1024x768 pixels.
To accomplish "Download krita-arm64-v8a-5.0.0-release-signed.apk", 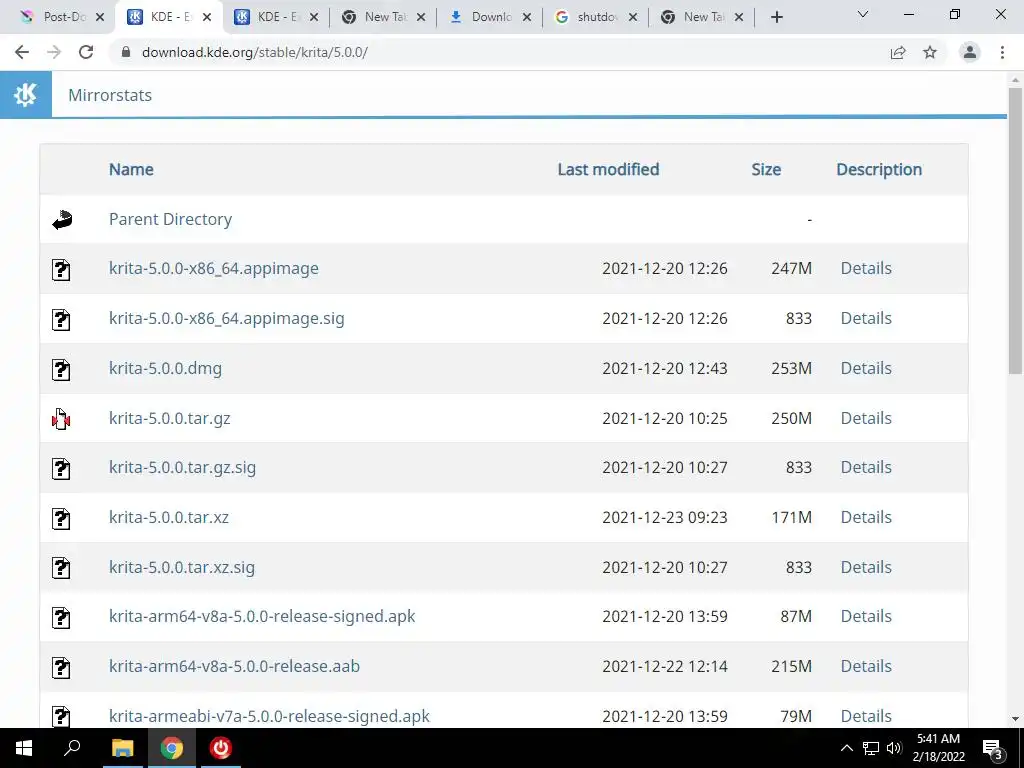I will click(262, 616).
